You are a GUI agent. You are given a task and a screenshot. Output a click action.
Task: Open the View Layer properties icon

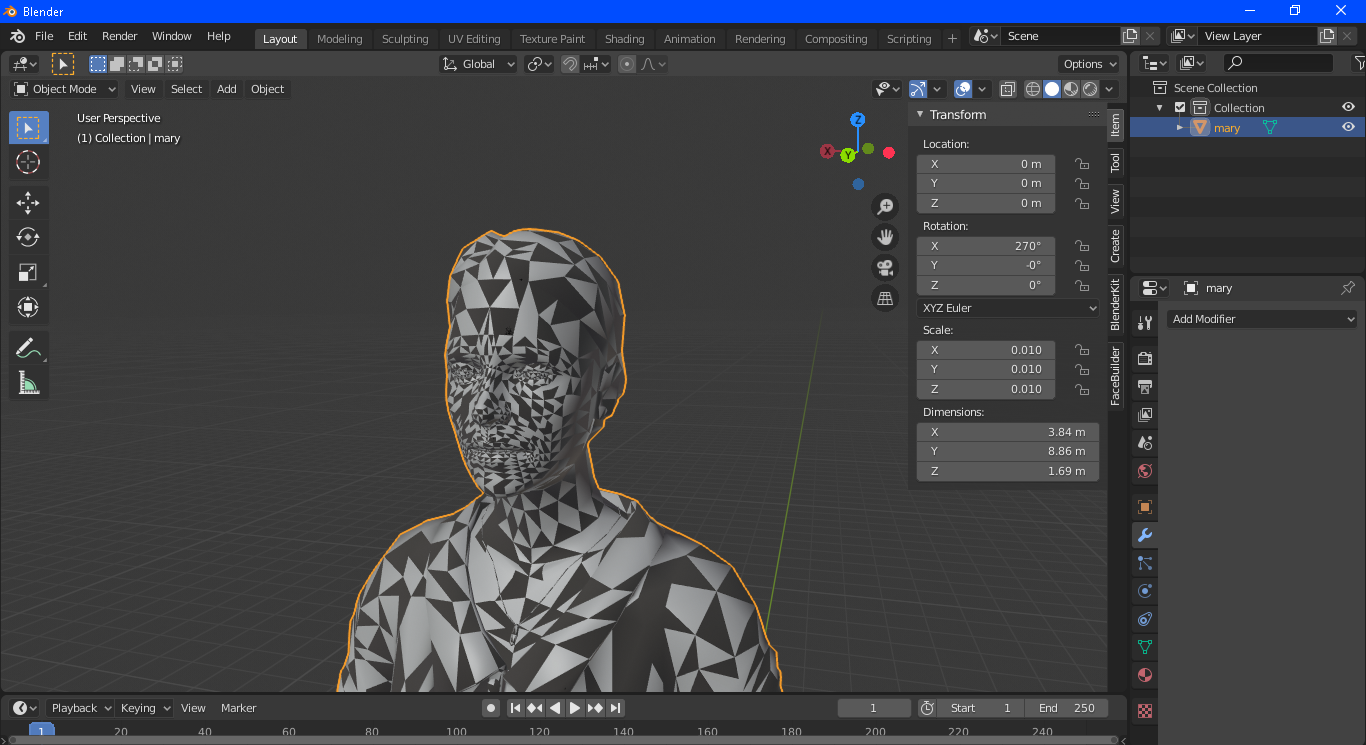[x=1145, y=414]
